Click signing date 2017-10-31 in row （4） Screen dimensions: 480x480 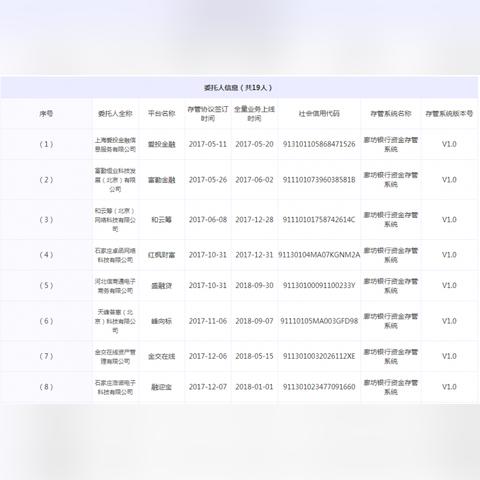coord(208,255)
